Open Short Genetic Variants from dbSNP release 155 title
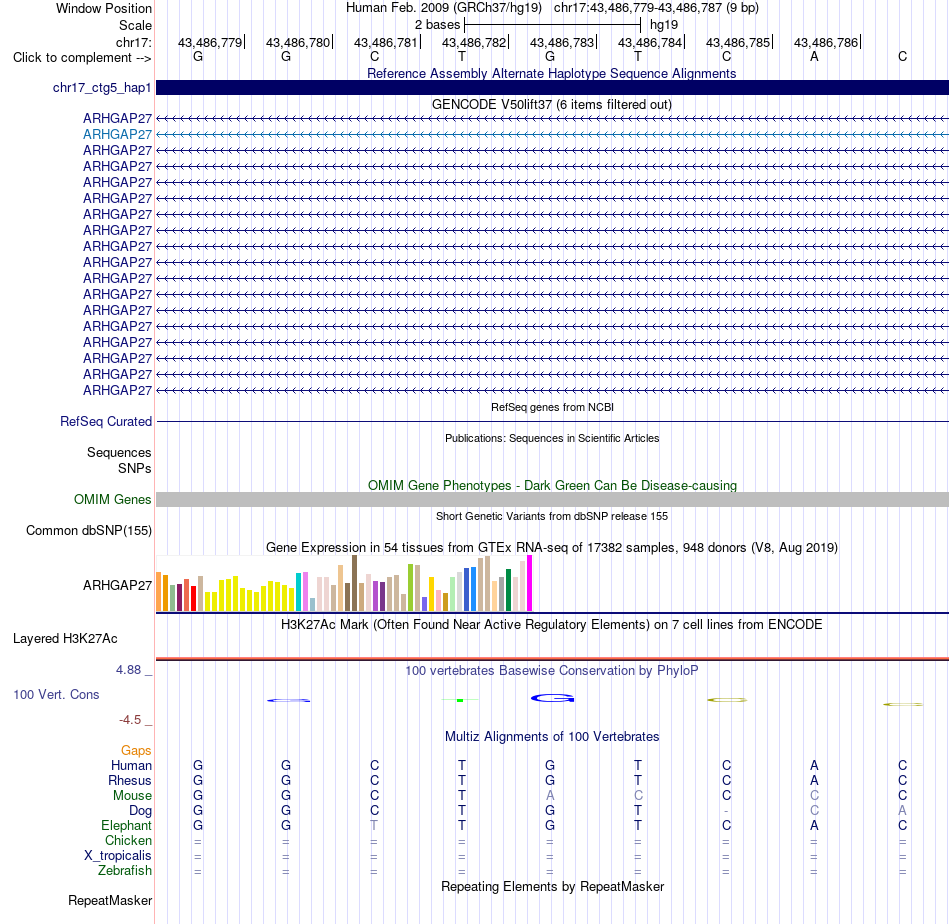Viewport: 950px width, 924px height. tap(552, 516)
